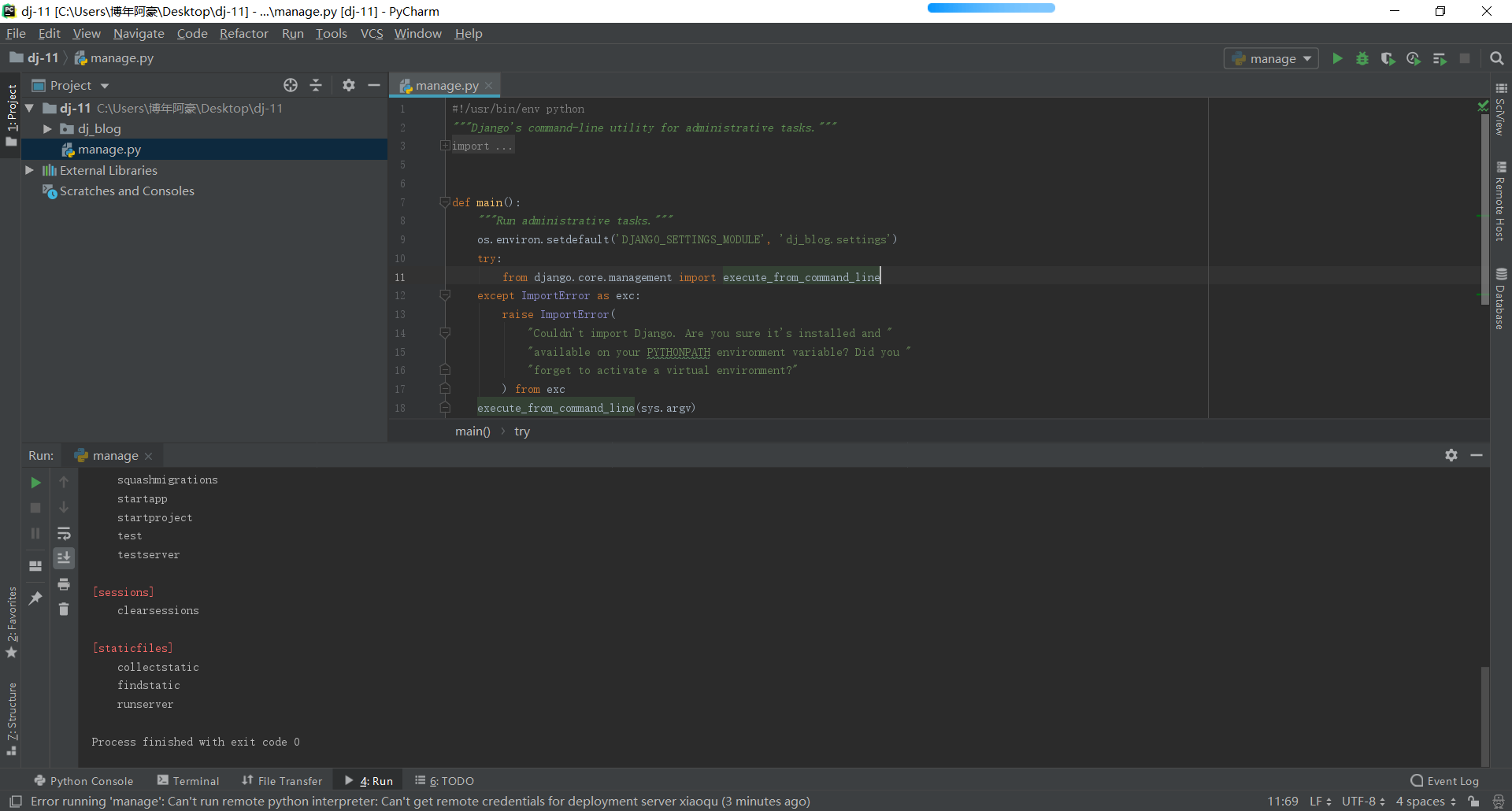Open Python Console tool window

tap(83, 780)
